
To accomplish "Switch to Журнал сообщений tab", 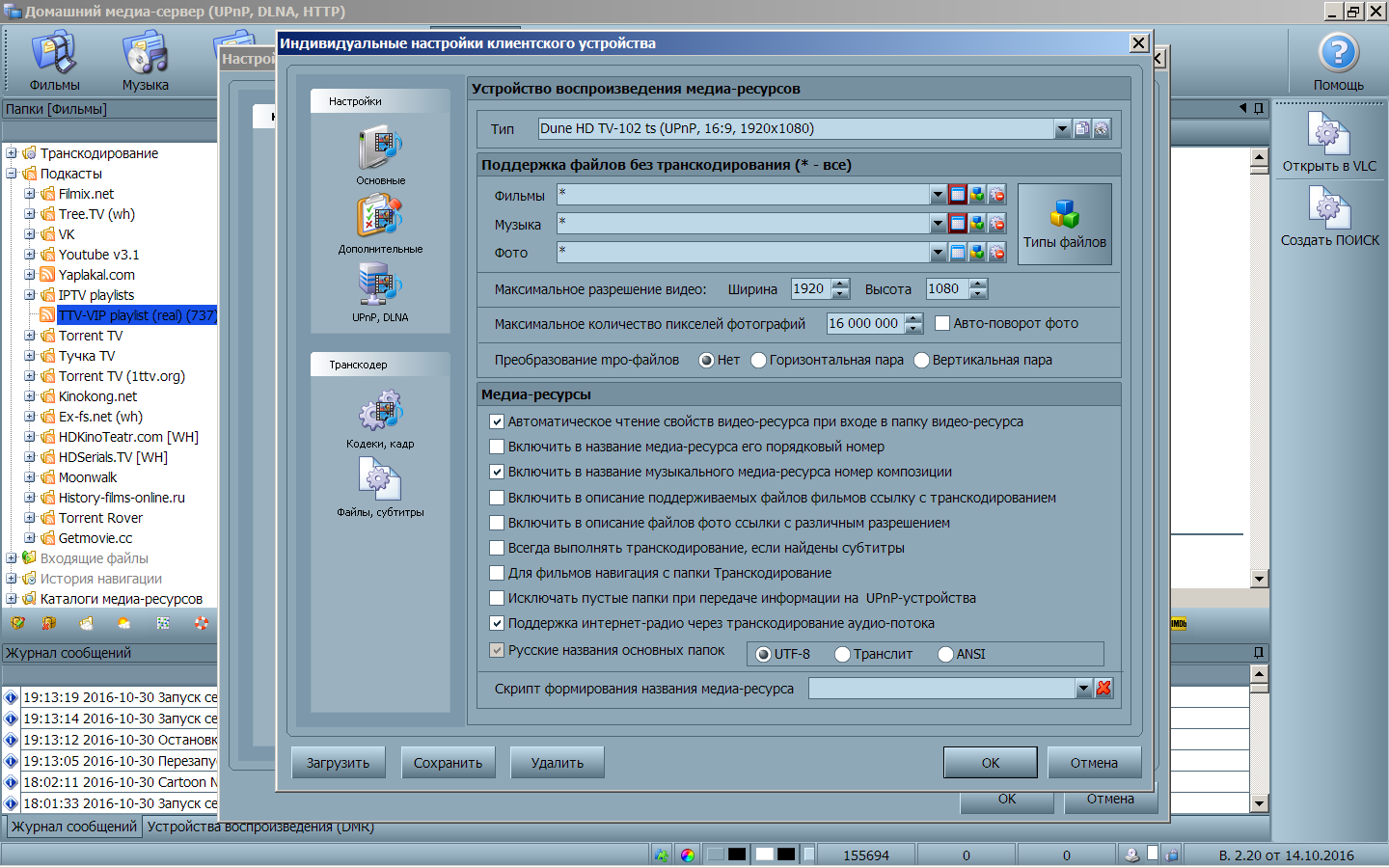I will coord(74,827).
